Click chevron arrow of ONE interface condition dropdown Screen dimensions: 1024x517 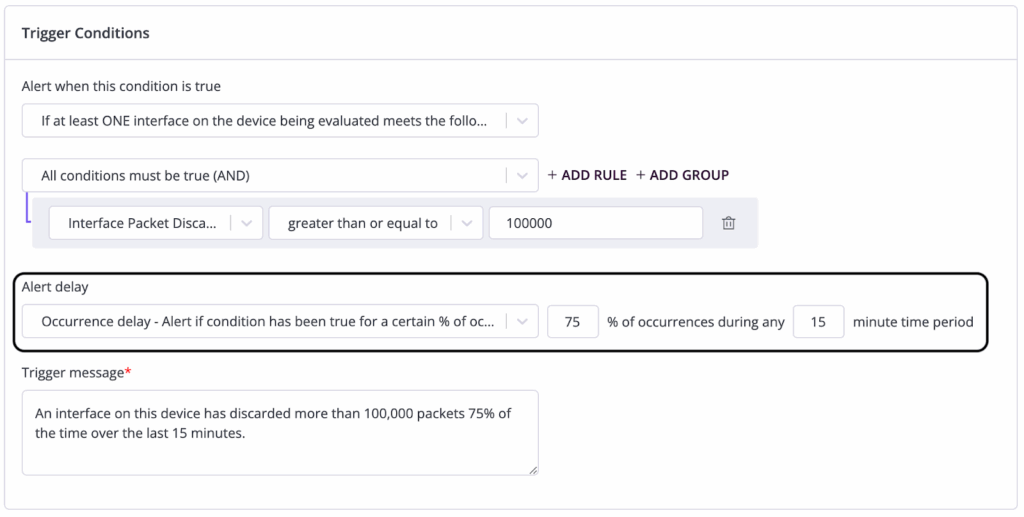(x=522, y=121)
